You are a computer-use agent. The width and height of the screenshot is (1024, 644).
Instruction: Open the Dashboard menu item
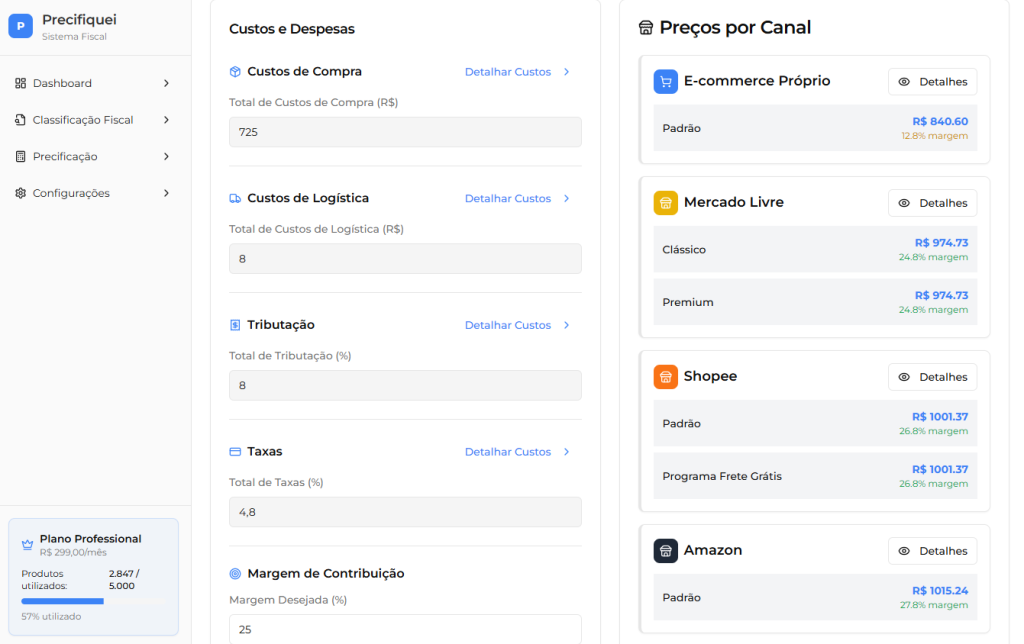(x=62, y=83)
